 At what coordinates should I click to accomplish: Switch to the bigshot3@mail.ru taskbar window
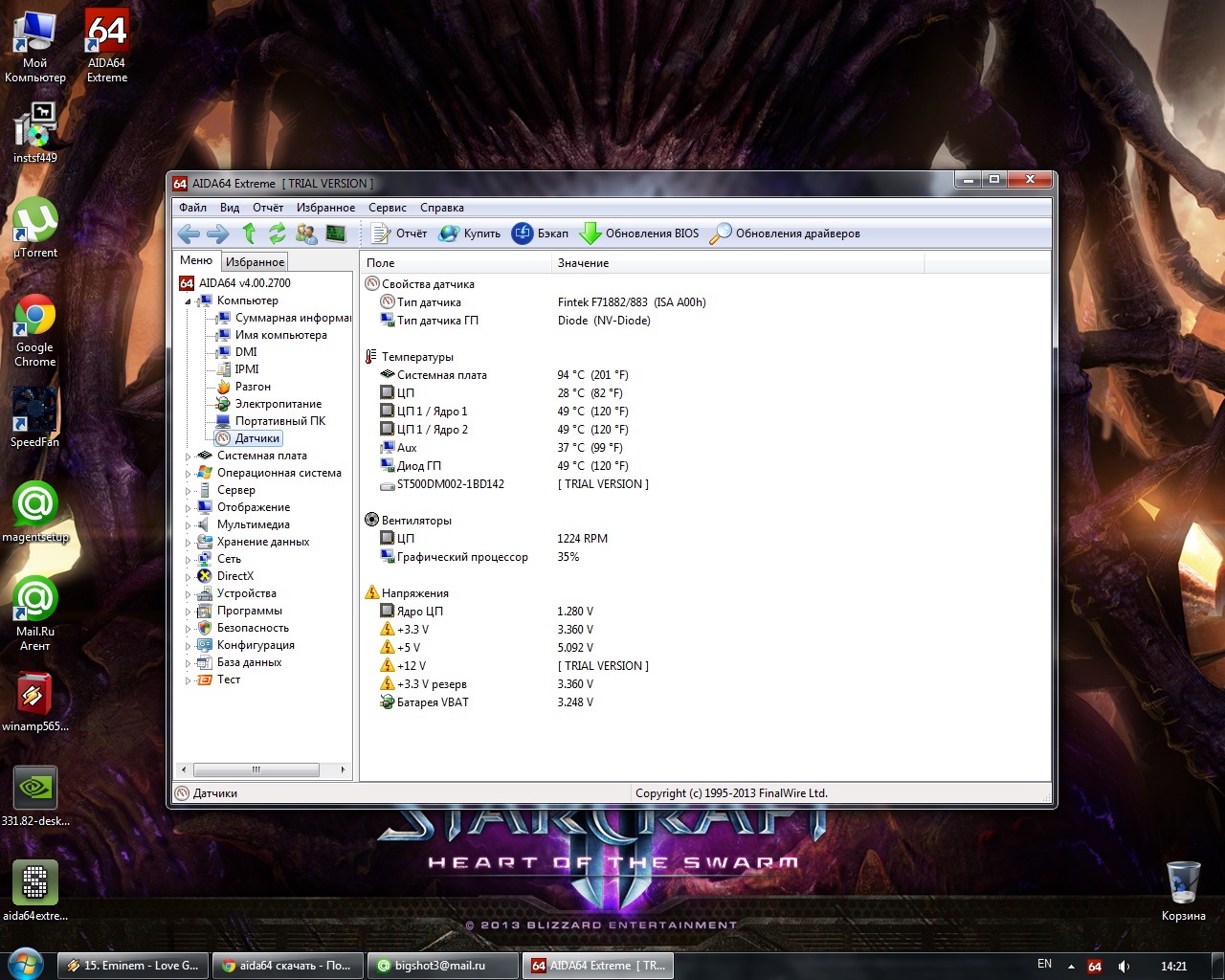[x=444, y=966]
